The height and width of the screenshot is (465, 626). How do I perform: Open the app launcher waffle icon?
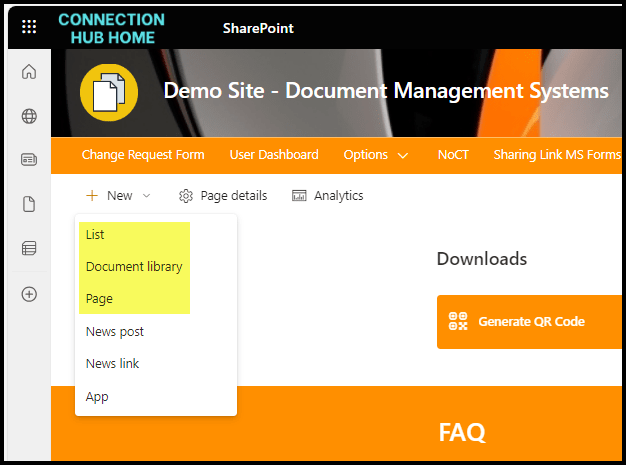[28, 28]
